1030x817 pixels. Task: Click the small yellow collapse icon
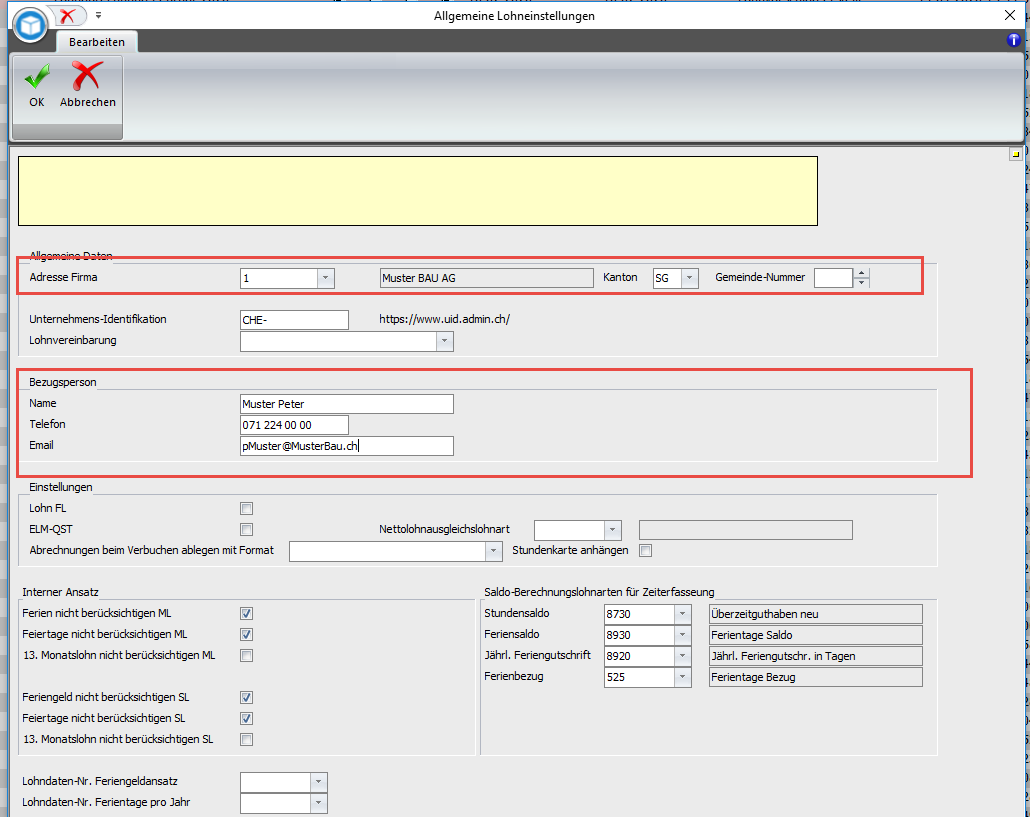[1014, 155]
